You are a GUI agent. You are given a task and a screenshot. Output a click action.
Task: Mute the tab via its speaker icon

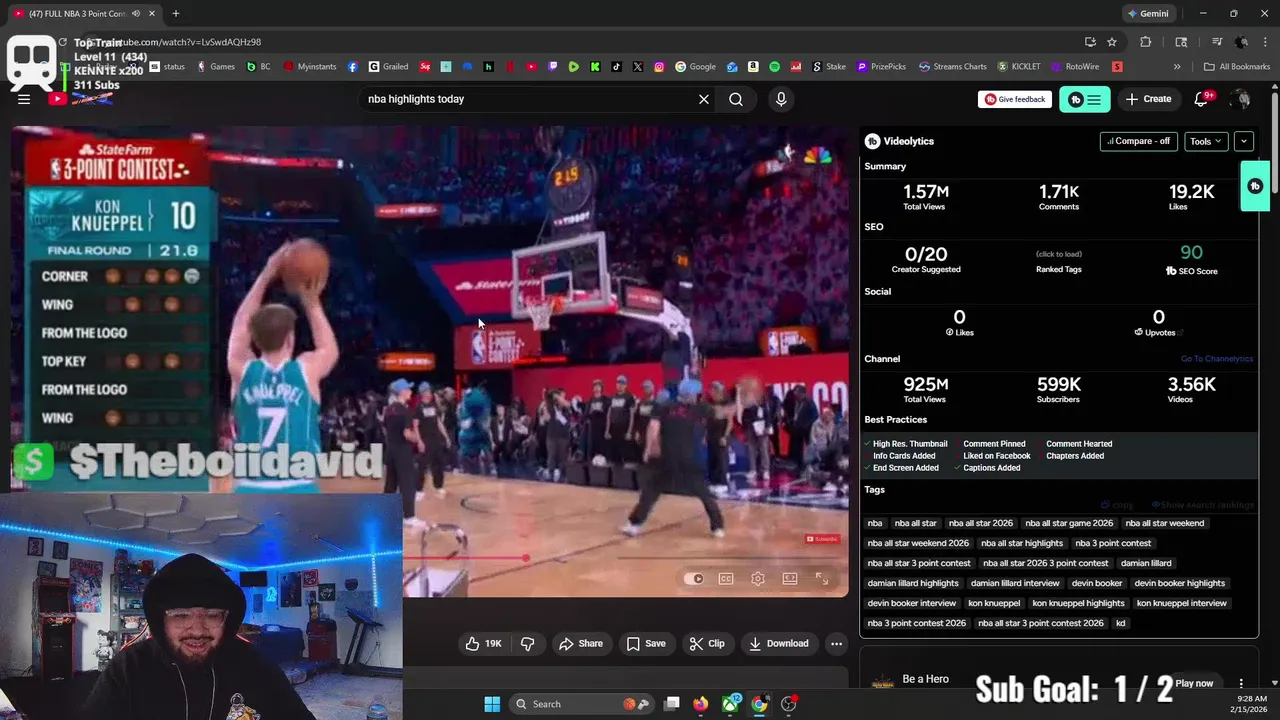click(135, 13)
